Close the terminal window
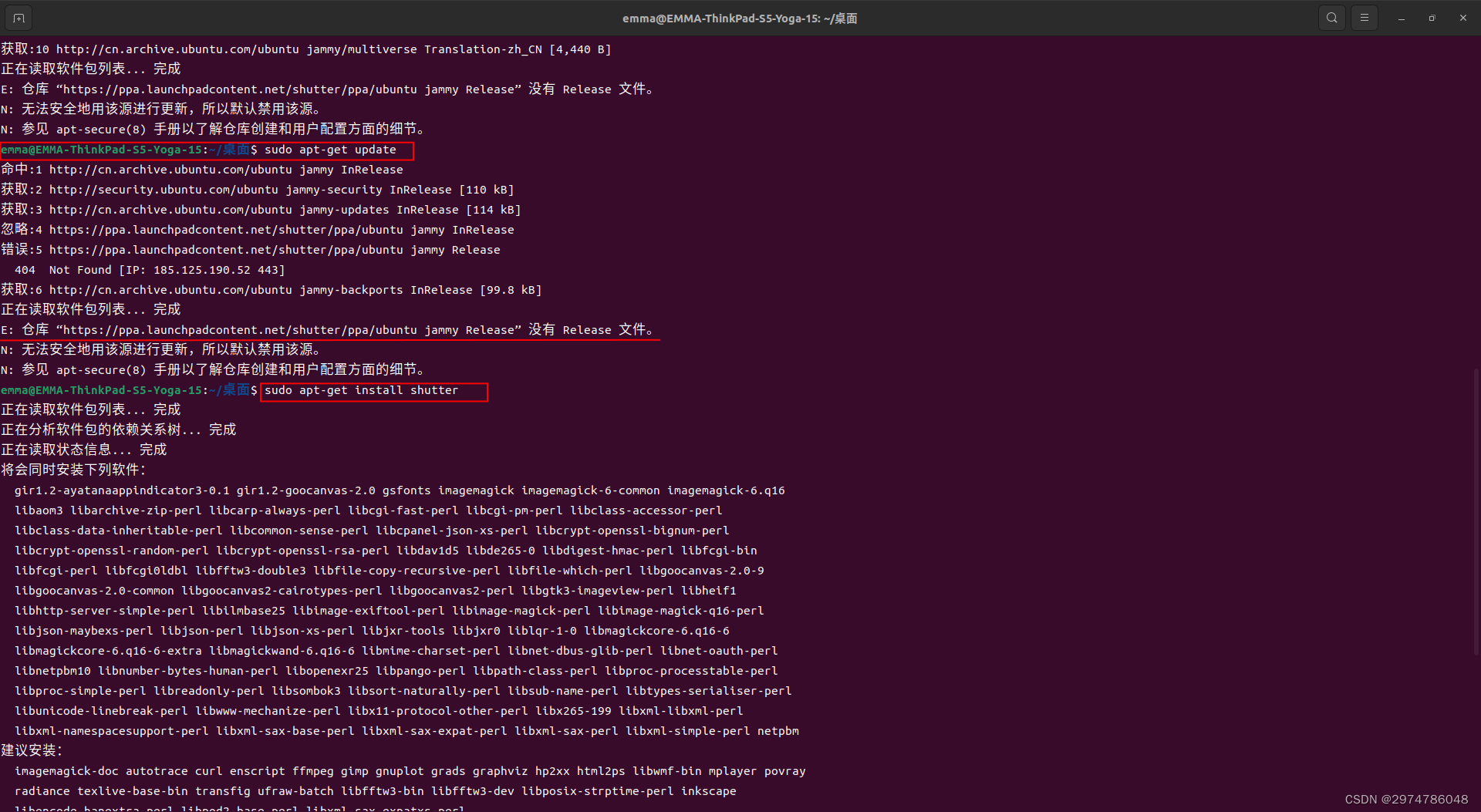 point(1463,18)
